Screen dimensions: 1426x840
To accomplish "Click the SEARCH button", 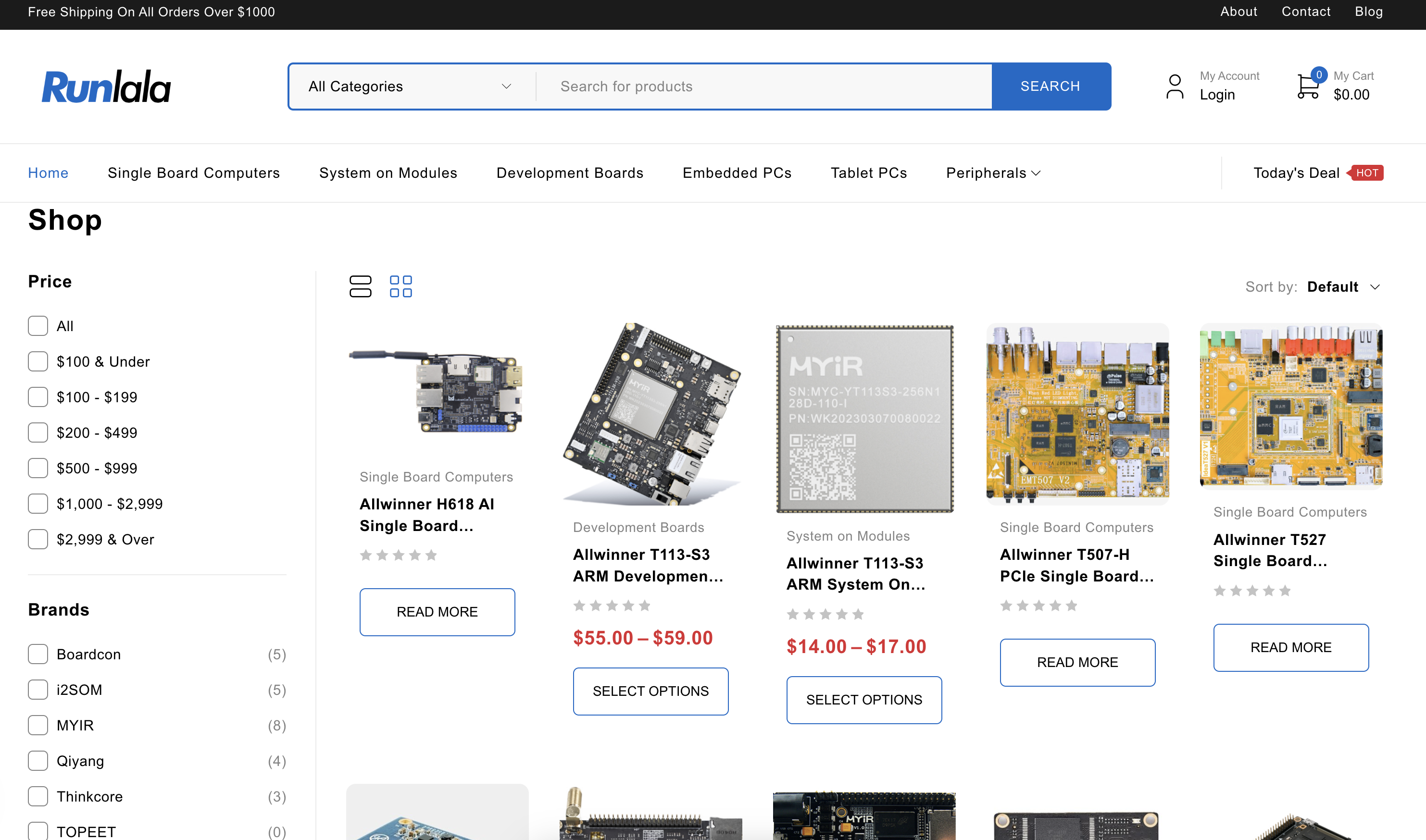I will pyautogui.click(x=1051, y=86).
